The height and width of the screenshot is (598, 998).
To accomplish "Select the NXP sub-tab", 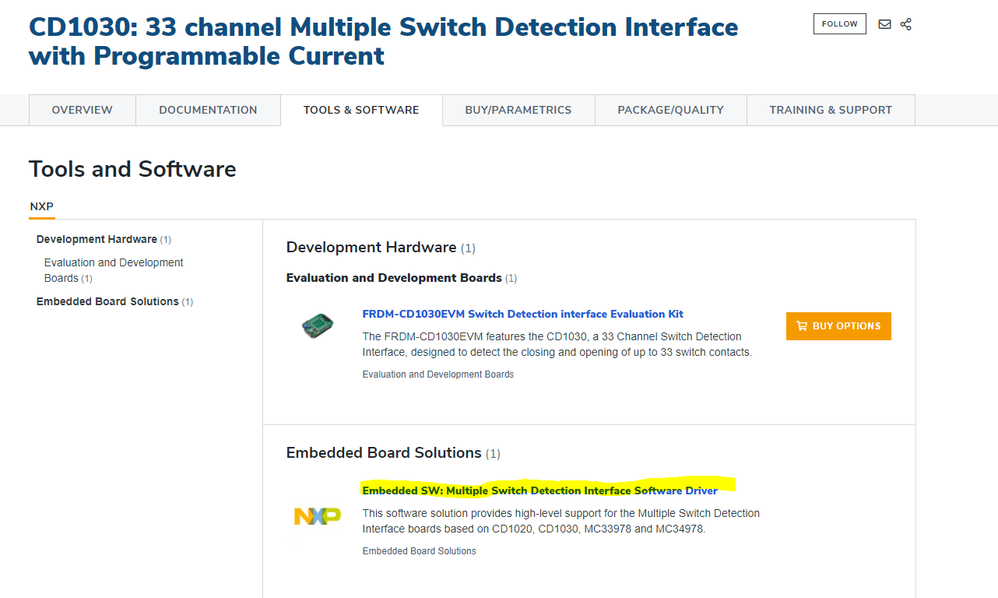I will point(41,207).
